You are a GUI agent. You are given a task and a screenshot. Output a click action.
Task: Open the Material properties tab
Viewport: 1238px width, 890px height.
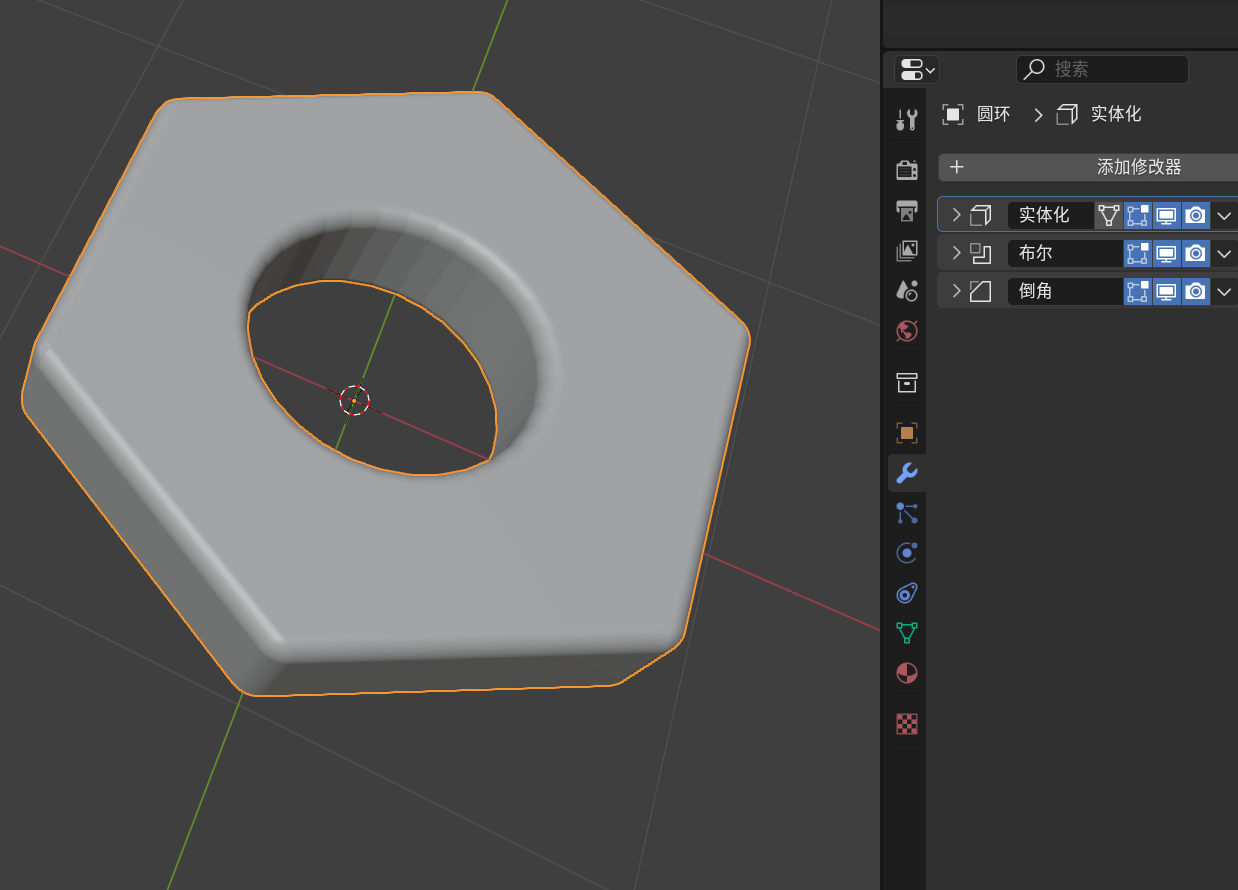tap(907, 673)
